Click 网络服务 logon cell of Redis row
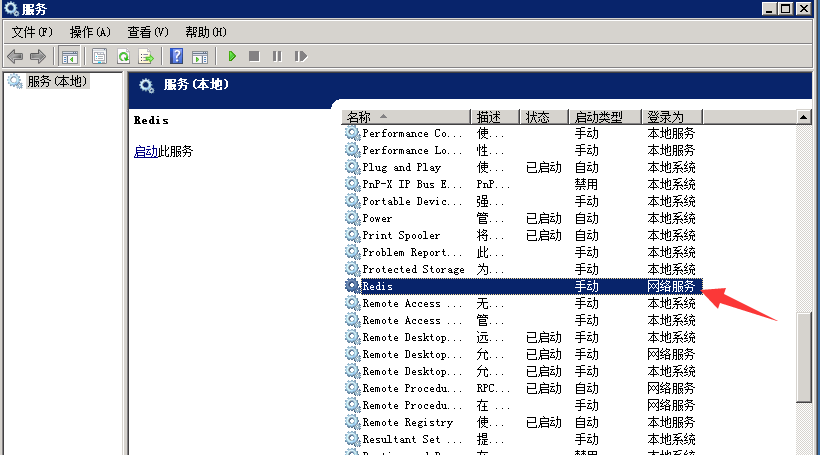820x455 pixels. point(671,286)
